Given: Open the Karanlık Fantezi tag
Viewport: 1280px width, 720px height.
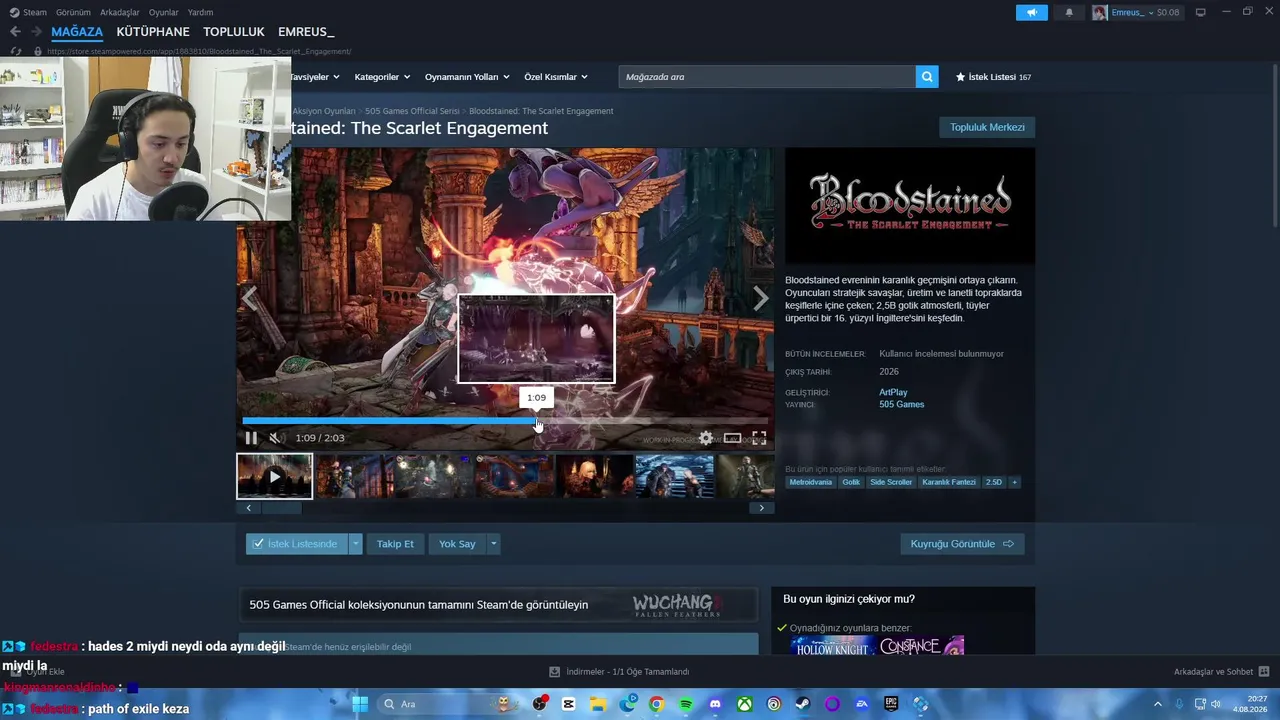Looking at the screenshot, I should click(x=949, y=482).
